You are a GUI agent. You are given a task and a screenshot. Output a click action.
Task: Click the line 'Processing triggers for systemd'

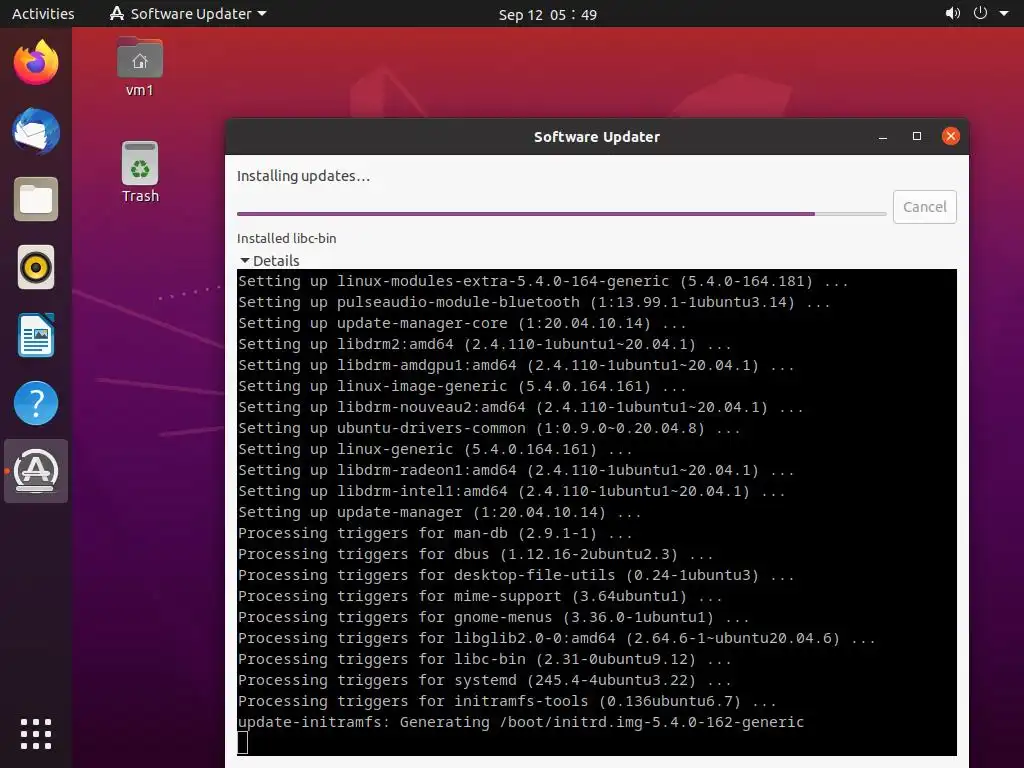tap(485, 680)
